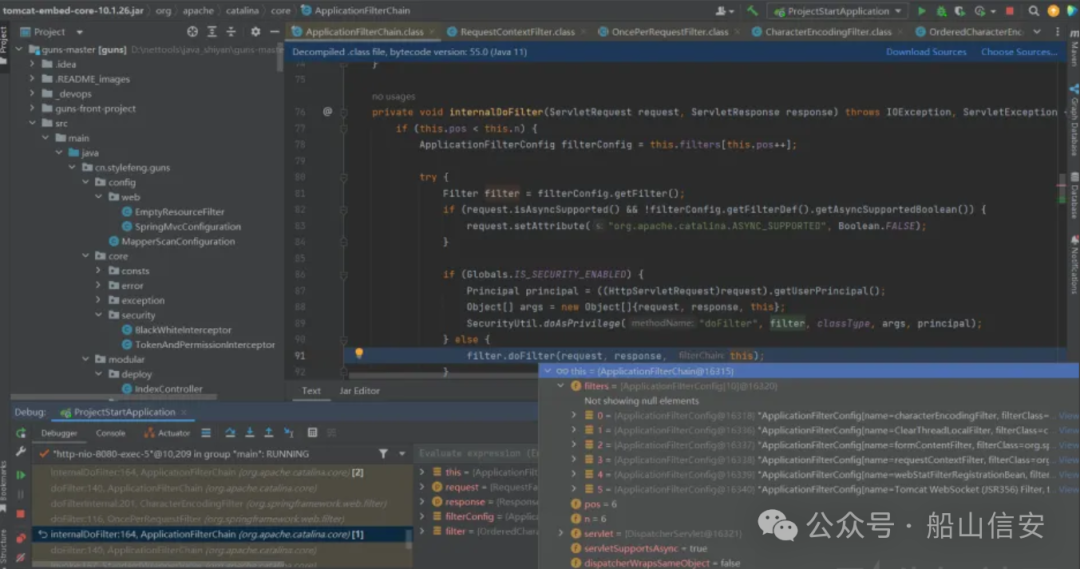Click the core breadcrumb in navigation bar
Viewport: 1080px width, 569px height.
click(280, 10)
